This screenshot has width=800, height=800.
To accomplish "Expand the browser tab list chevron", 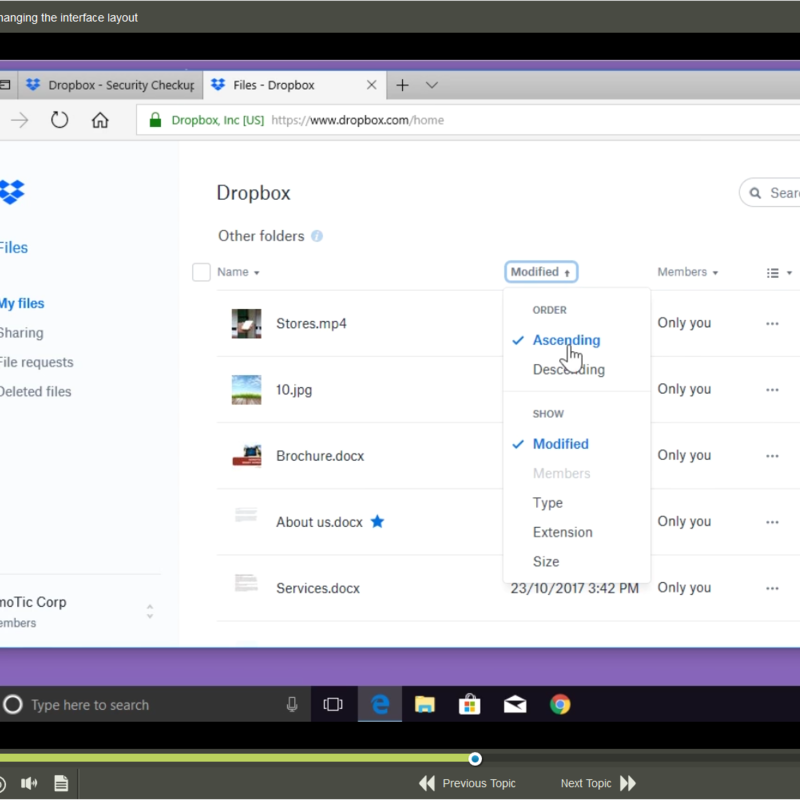I will click(432, 85).
